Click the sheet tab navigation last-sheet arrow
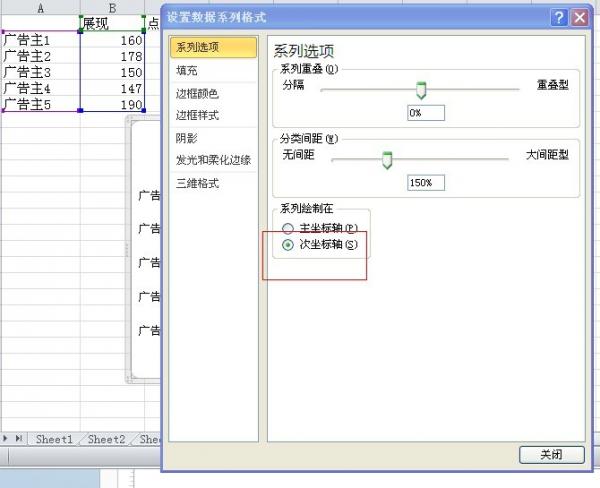 (19, 438)
